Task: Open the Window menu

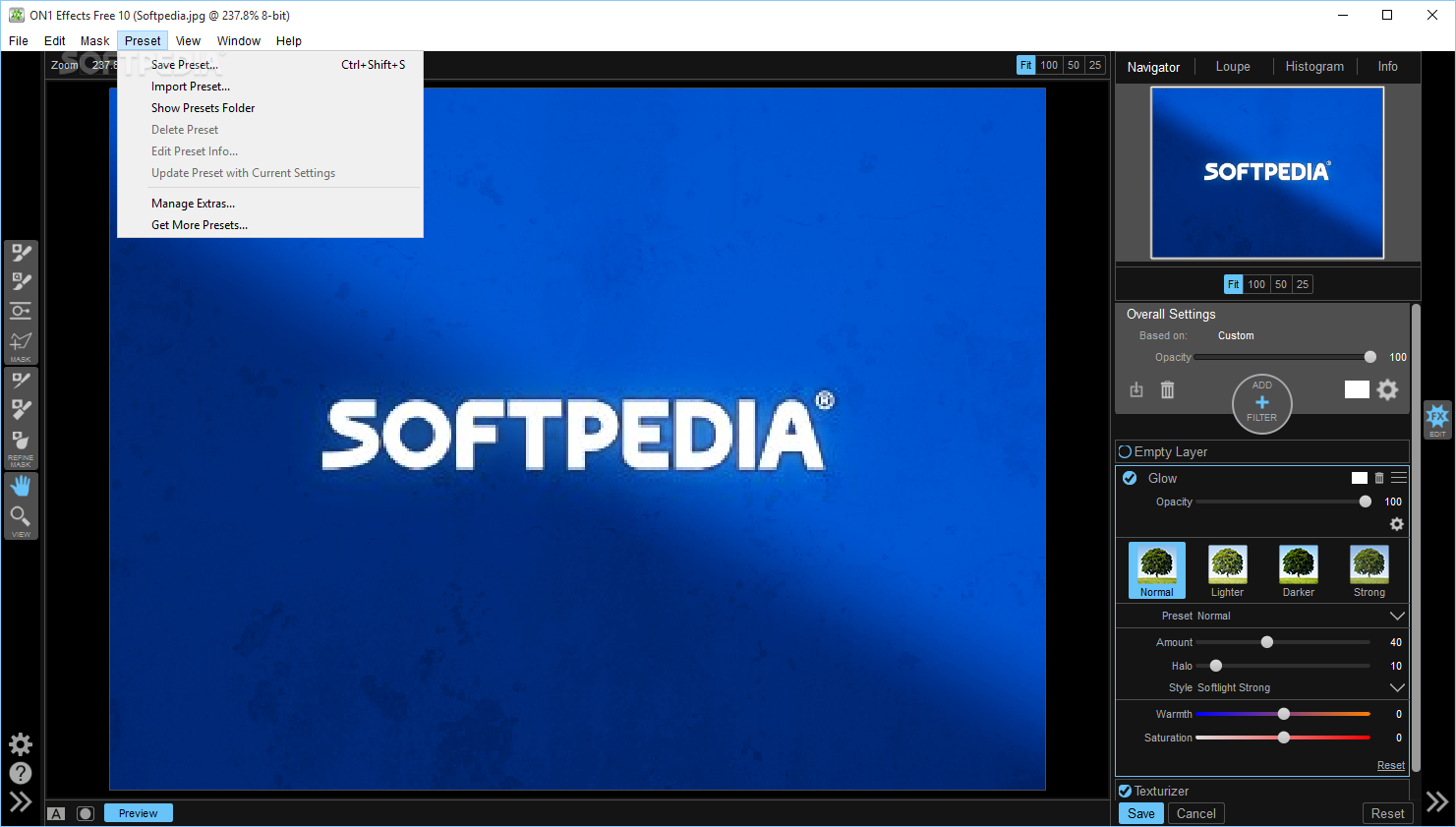Action: tap(239, 40)
